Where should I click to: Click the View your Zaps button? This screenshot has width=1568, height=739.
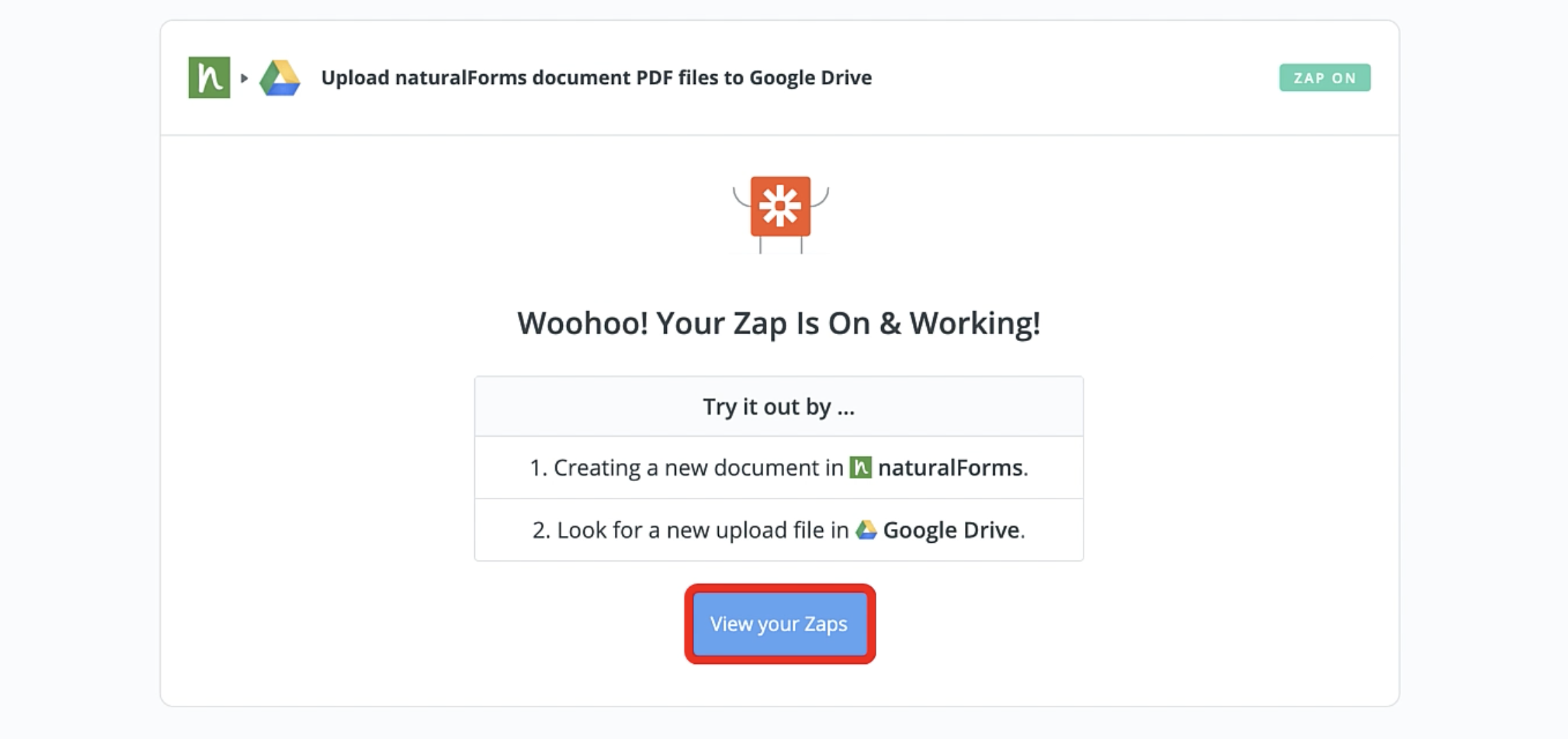[x=780, y=624]
